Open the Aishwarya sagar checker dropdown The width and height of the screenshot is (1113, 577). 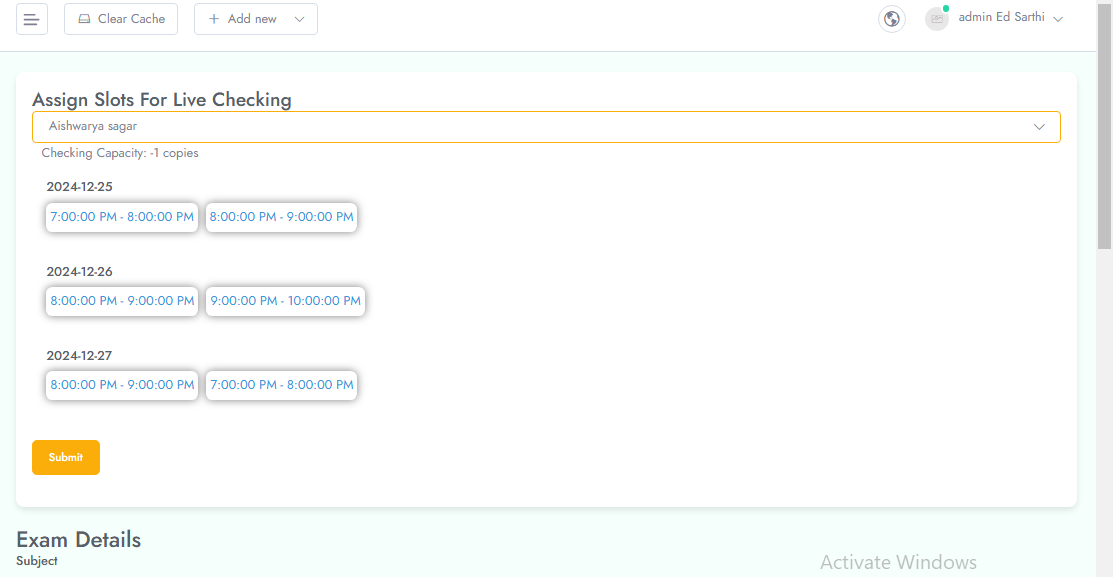coord(546,127)
